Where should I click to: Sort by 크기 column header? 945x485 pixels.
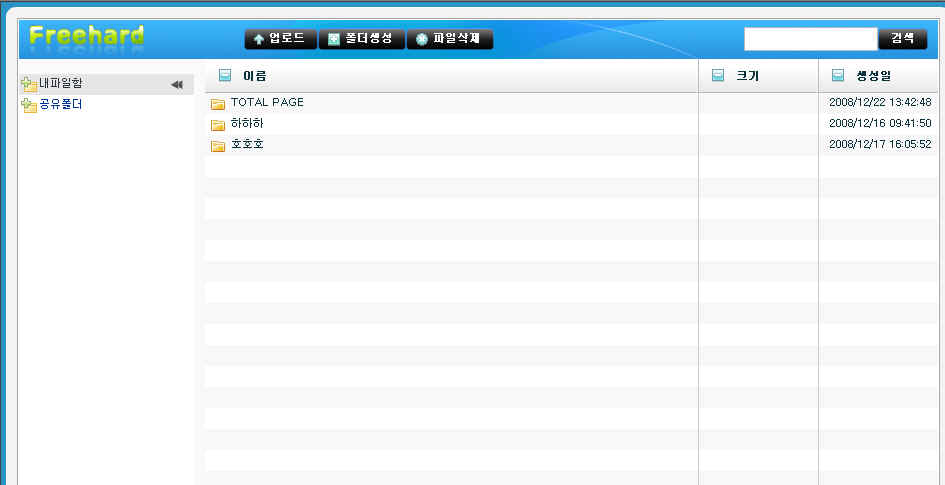[x=747, y=76]
